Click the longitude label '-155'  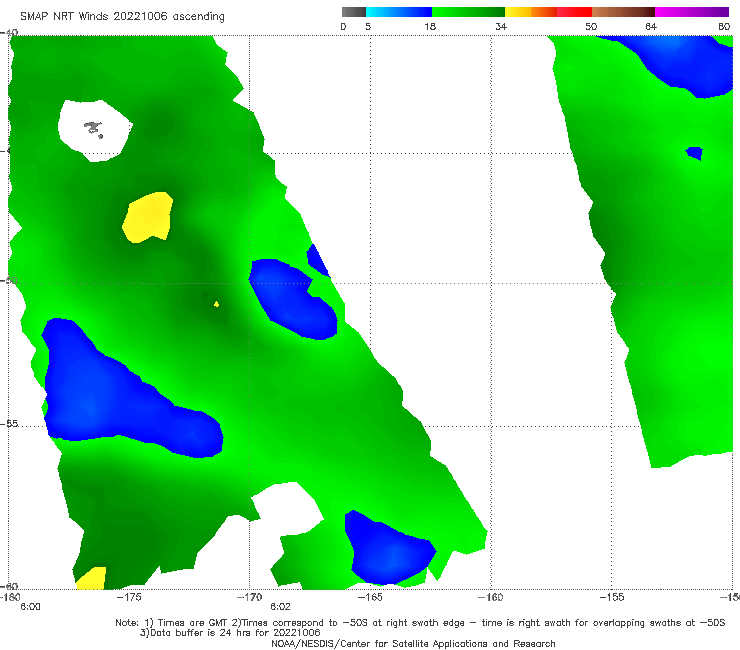(x=612, y=597)
